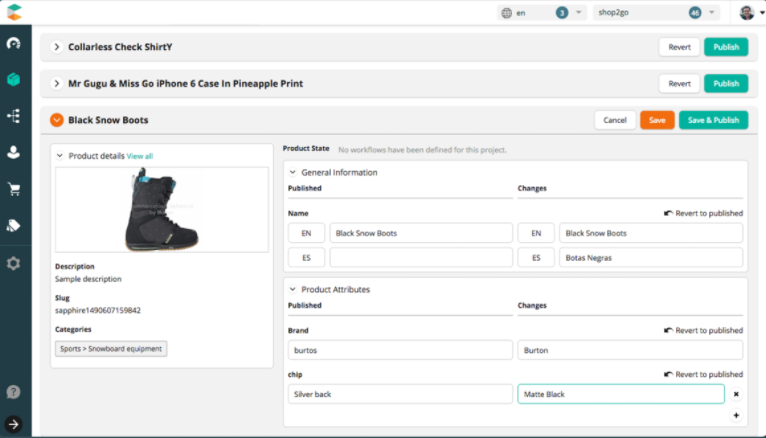The width and height of the screenshot is (766, 438).
Task: Open the Discounts tag icon in sidebar
Action: tap(14, 225)
